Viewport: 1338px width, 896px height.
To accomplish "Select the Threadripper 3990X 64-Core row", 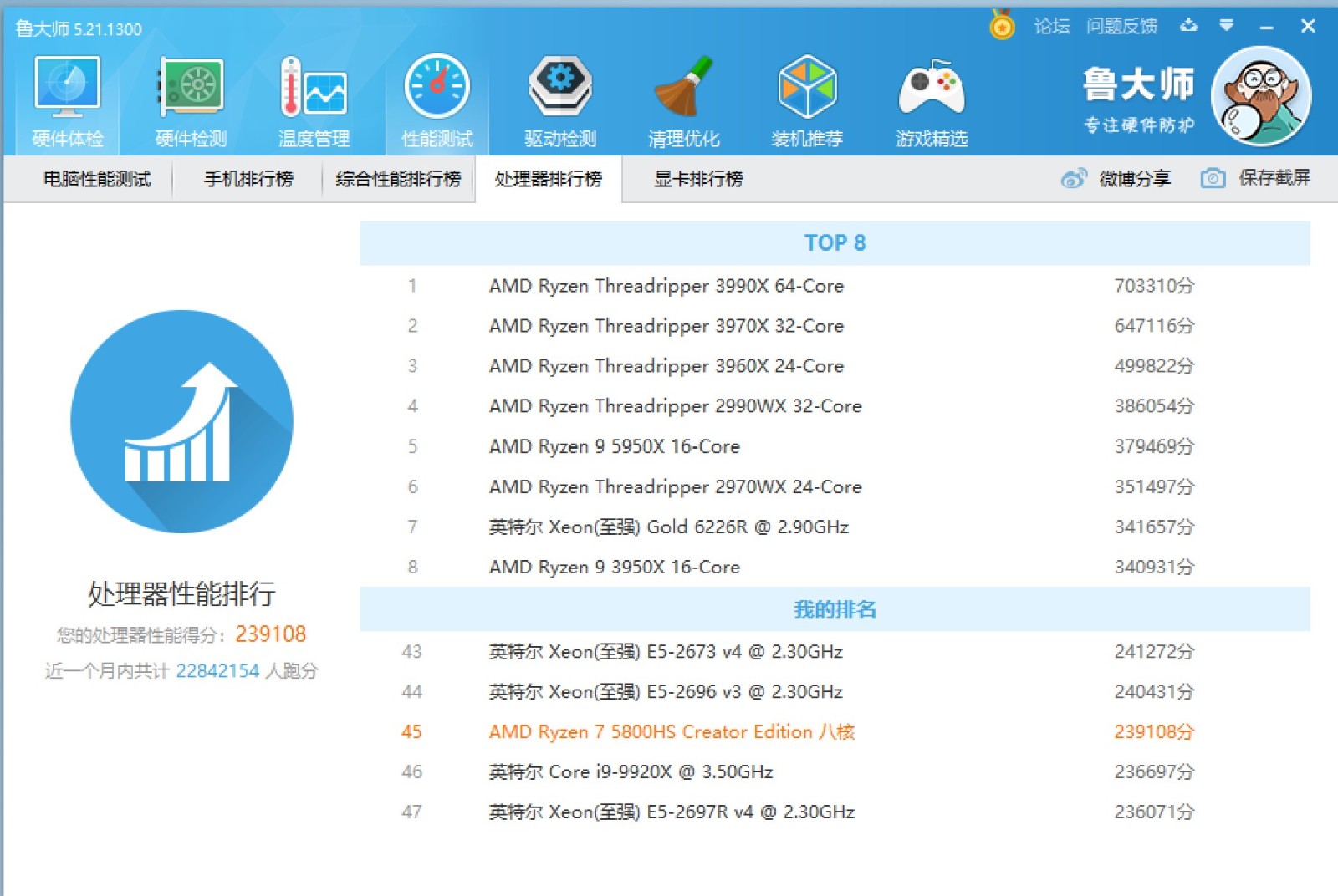I will (x=835, y=286).
